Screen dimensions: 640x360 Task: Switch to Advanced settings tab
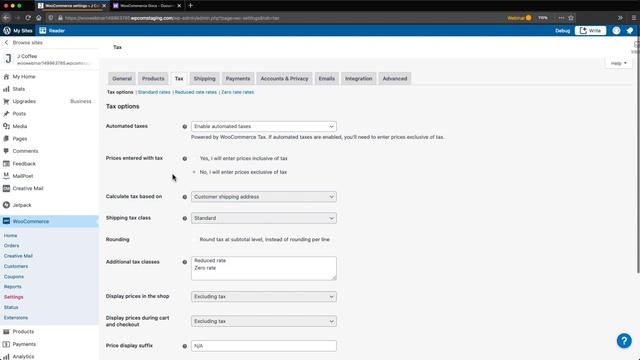point(395,78)
